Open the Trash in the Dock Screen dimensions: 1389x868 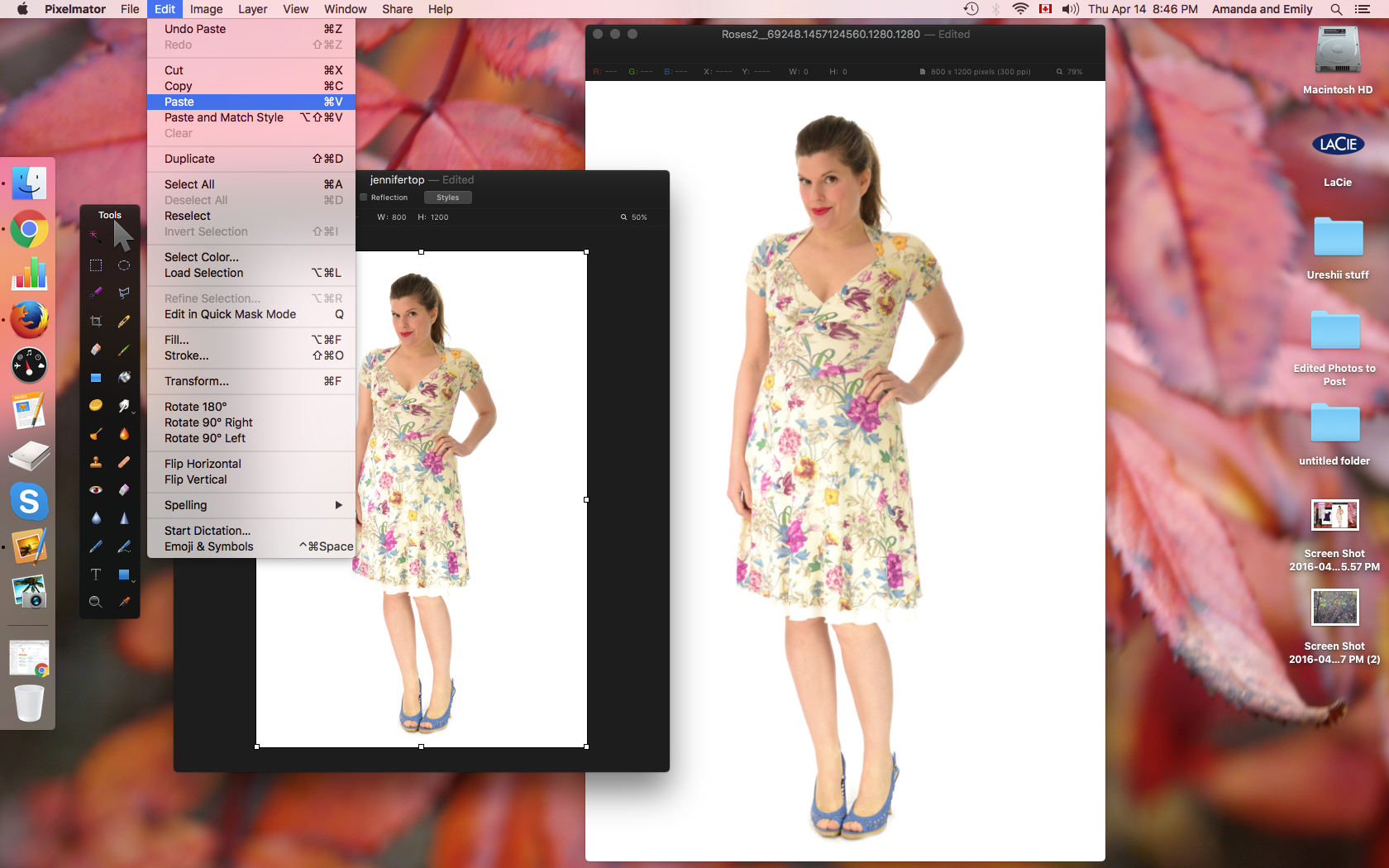(x=29, y=703)
